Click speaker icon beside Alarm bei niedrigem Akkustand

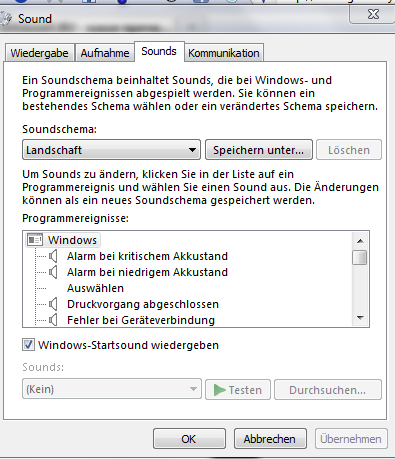click(x=53, y=272)
